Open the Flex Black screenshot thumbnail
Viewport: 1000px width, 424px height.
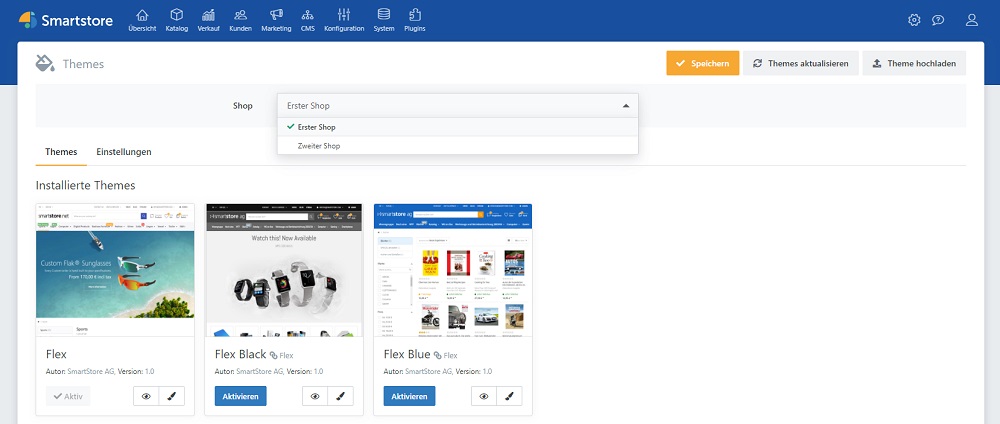[284, 270]
